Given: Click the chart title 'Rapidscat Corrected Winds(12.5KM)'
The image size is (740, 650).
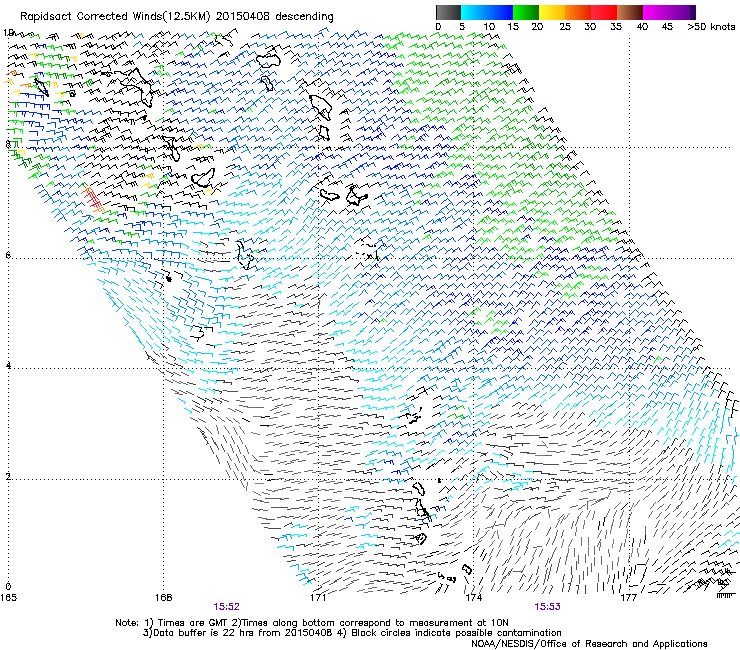Looking at the screenshot, I should (x=115, y=17).
